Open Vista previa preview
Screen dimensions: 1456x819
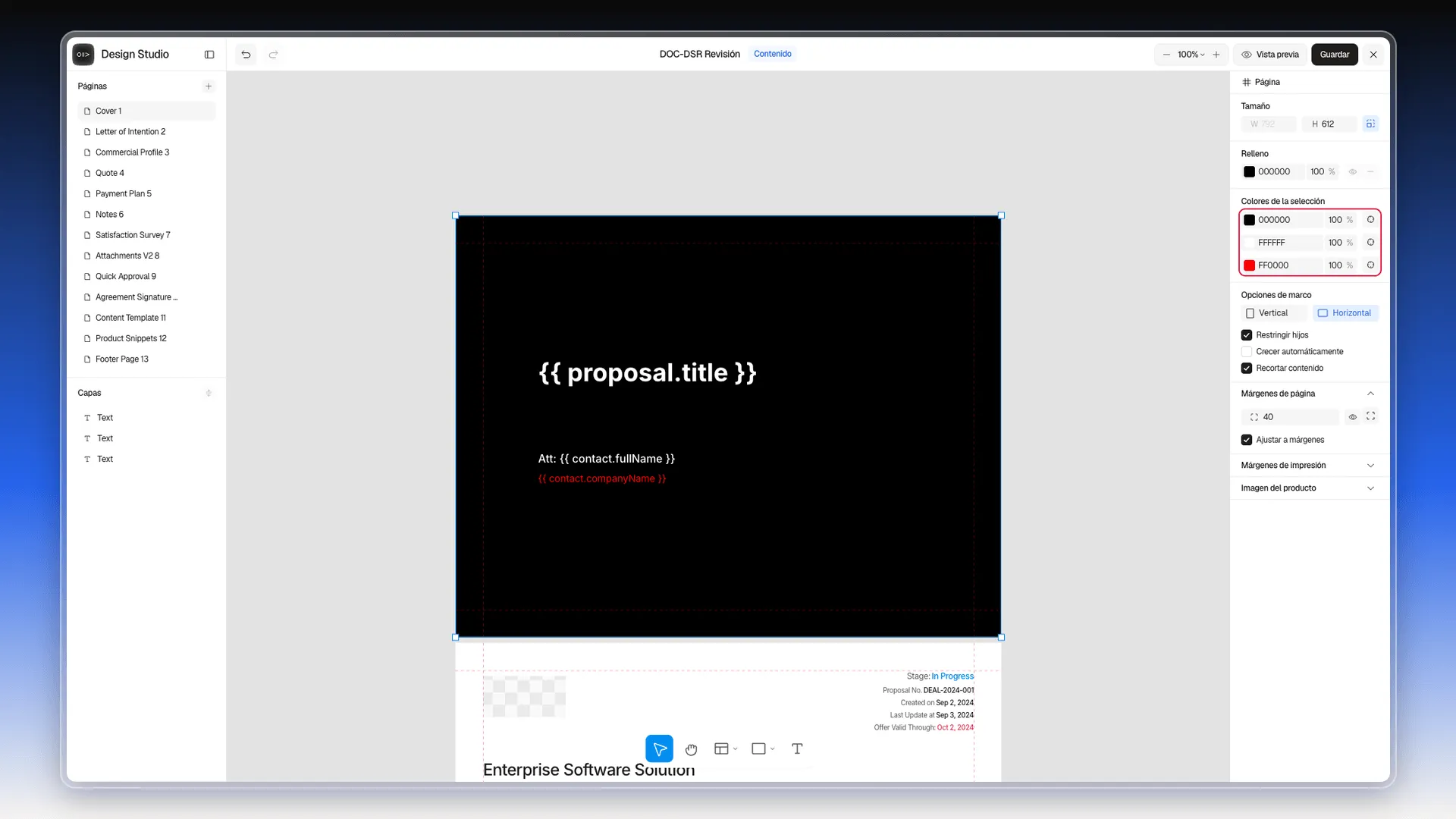[x=1270, y=55]
